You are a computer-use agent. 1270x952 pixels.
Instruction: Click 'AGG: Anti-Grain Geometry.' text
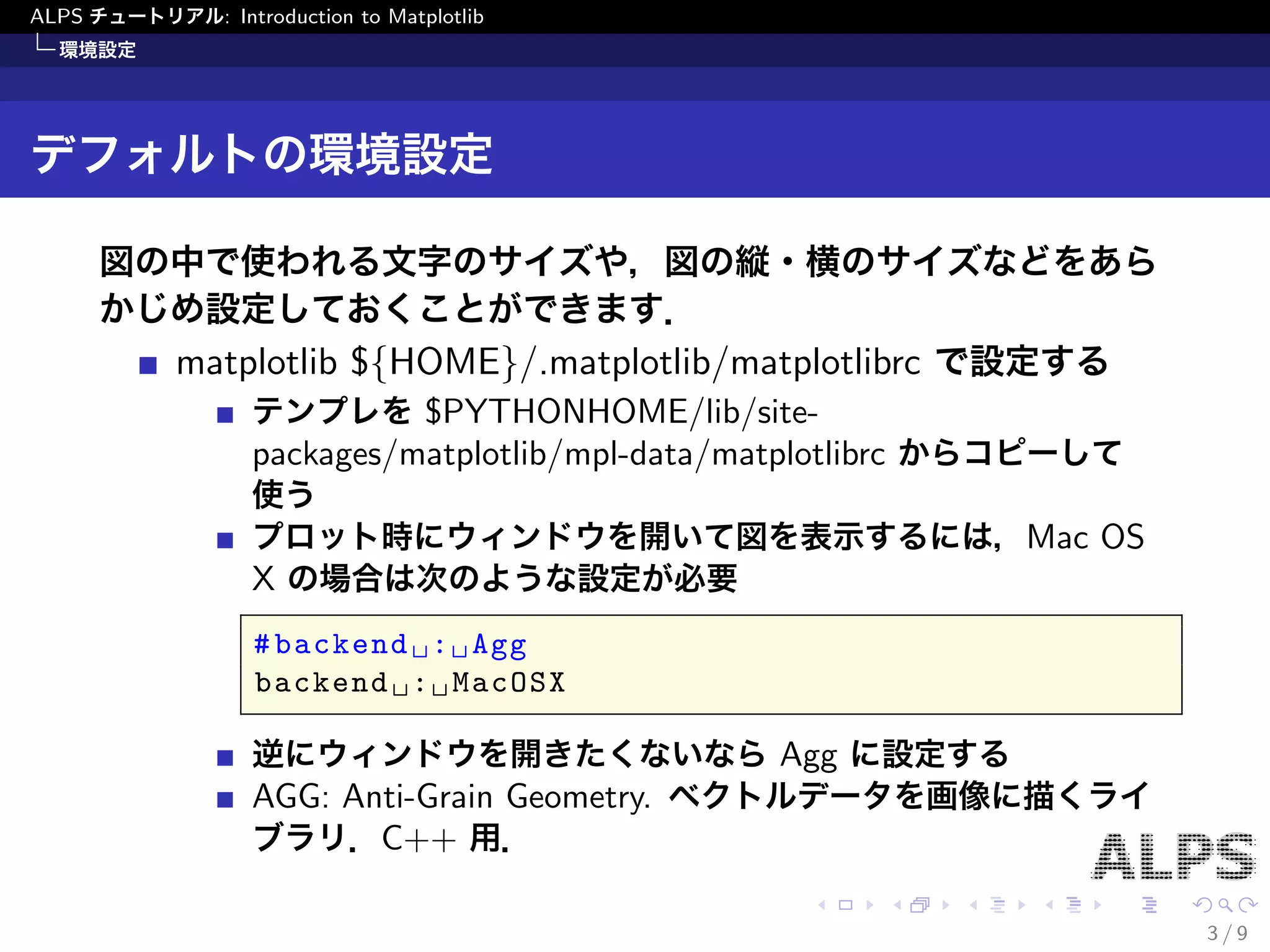click(x=451, y=796)
